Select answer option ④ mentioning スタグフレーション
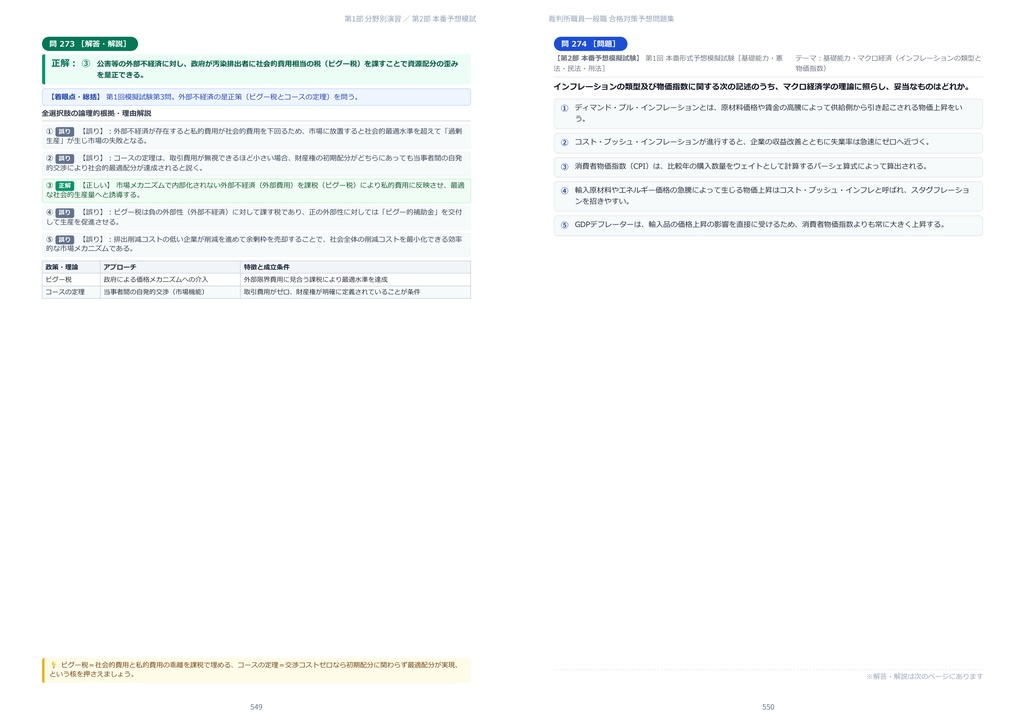Viewport: 1024px width, 724px height. (x=768, y=196)
